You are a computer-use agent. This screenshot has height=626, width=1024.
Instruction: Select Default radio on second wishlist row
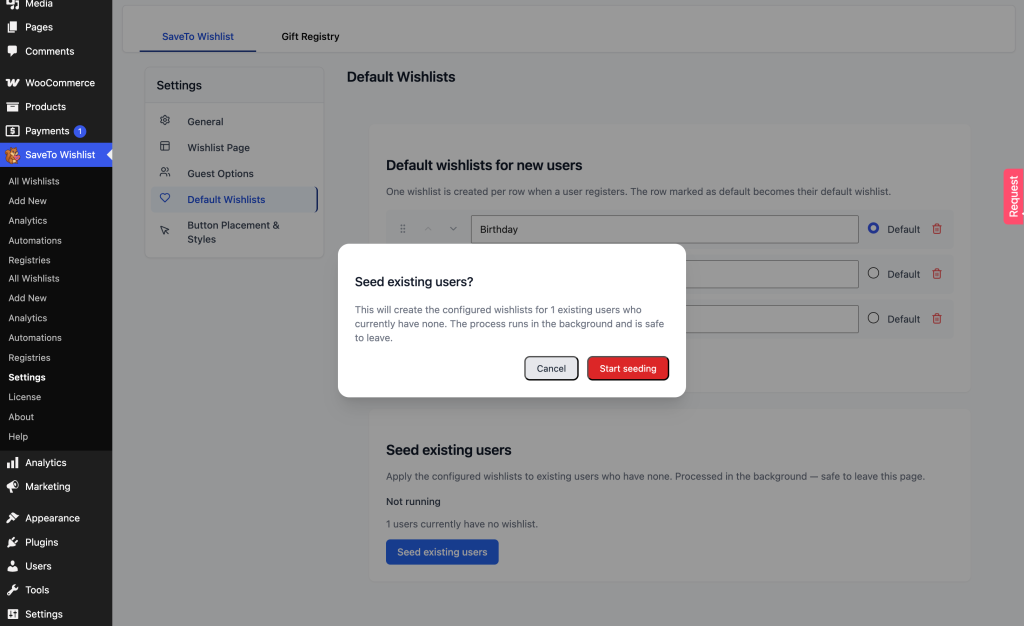click(x=873, y=274)
